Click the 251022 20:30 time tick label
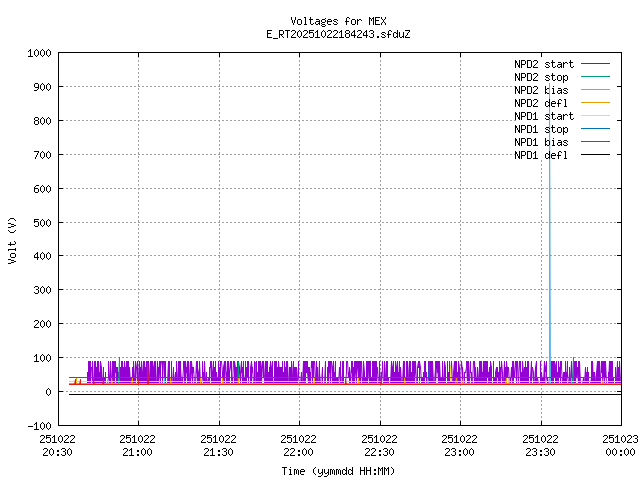640x480 pixels. [57, 444]
